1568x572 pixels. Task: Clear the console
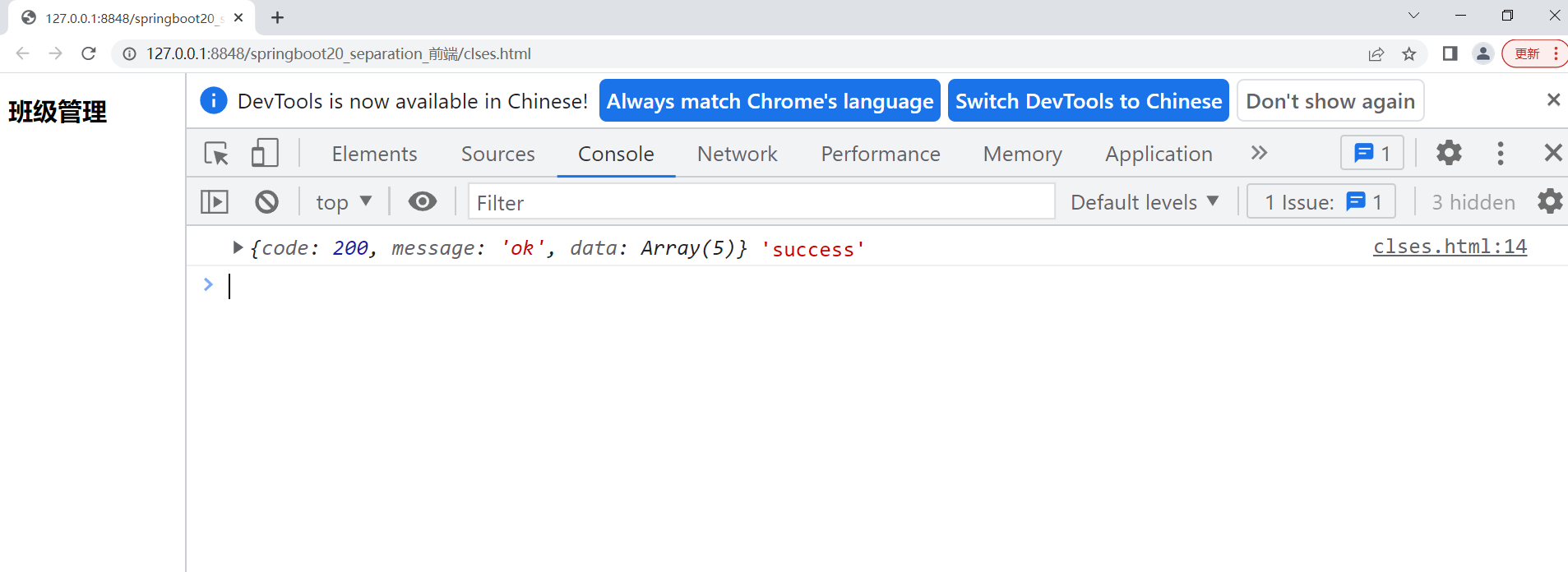tap(266, 201)
